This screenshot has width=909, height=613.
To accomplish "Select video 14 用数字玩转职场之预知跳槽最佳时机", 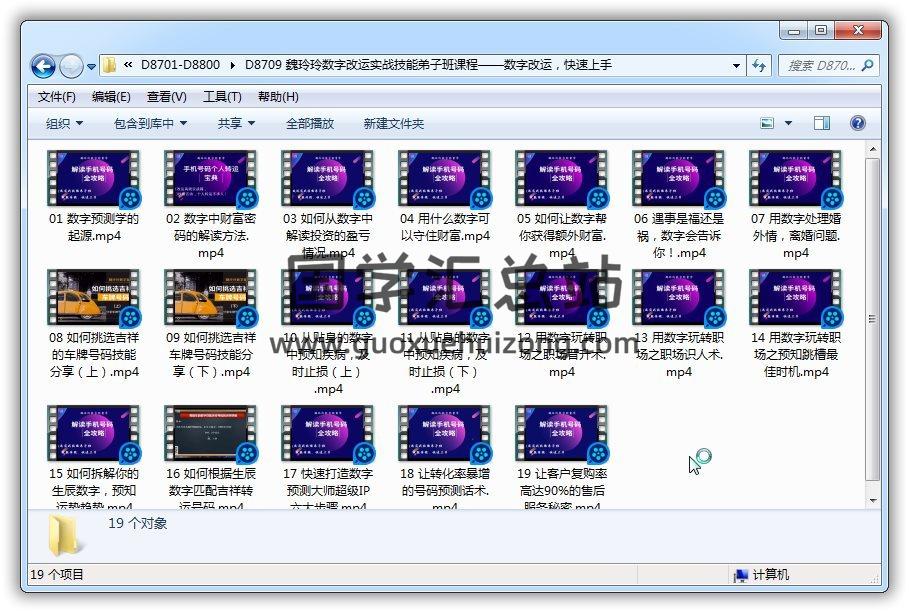I will pyautogui.click(x=795, y=324).
